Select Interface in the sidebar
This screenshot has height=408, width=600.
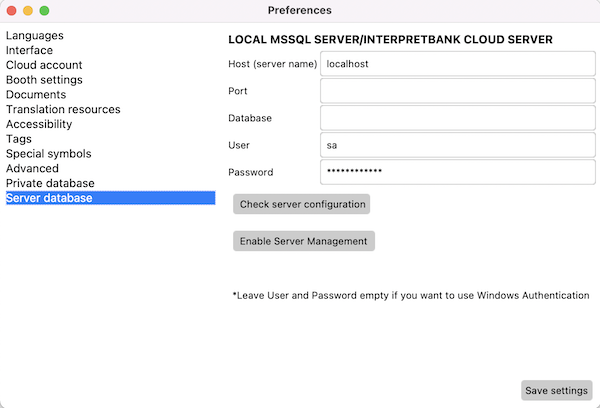29,50
